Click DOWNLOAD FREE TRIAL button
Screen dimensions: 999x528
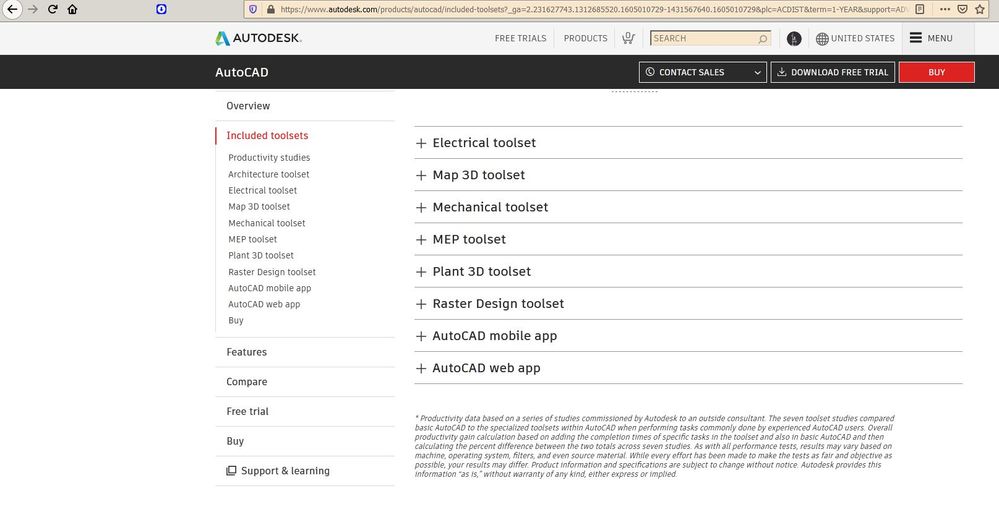click(x=833, y=72)
